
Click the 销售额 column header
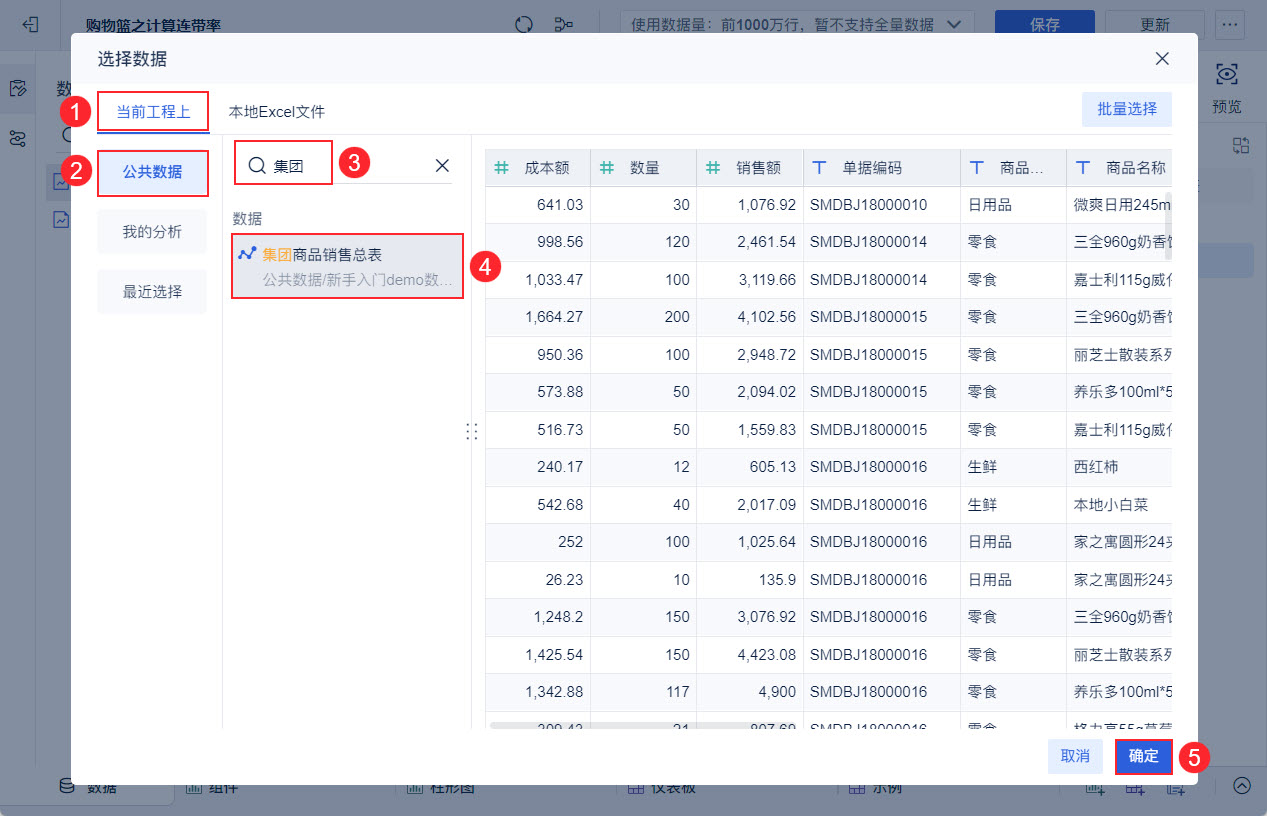750,168
